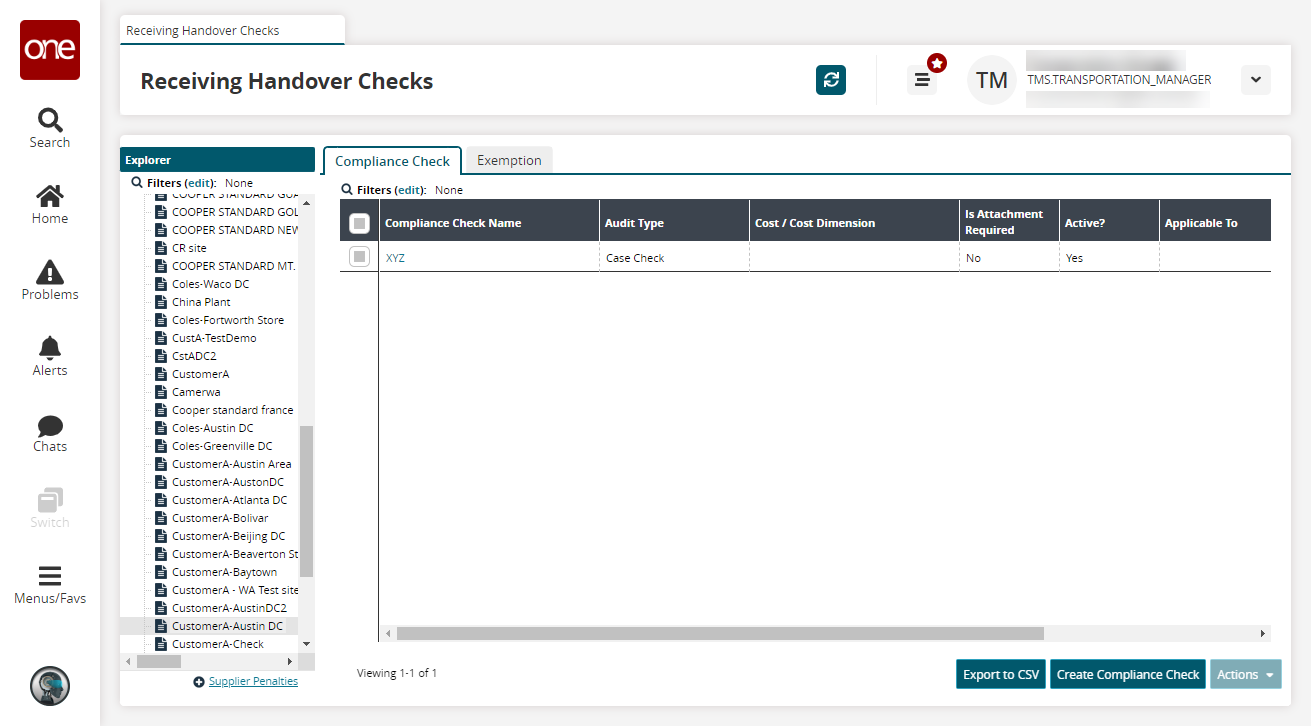Open the Search sidebar icon
Viewport: 1311px width, 726px height.
click(x=50, y=128)
